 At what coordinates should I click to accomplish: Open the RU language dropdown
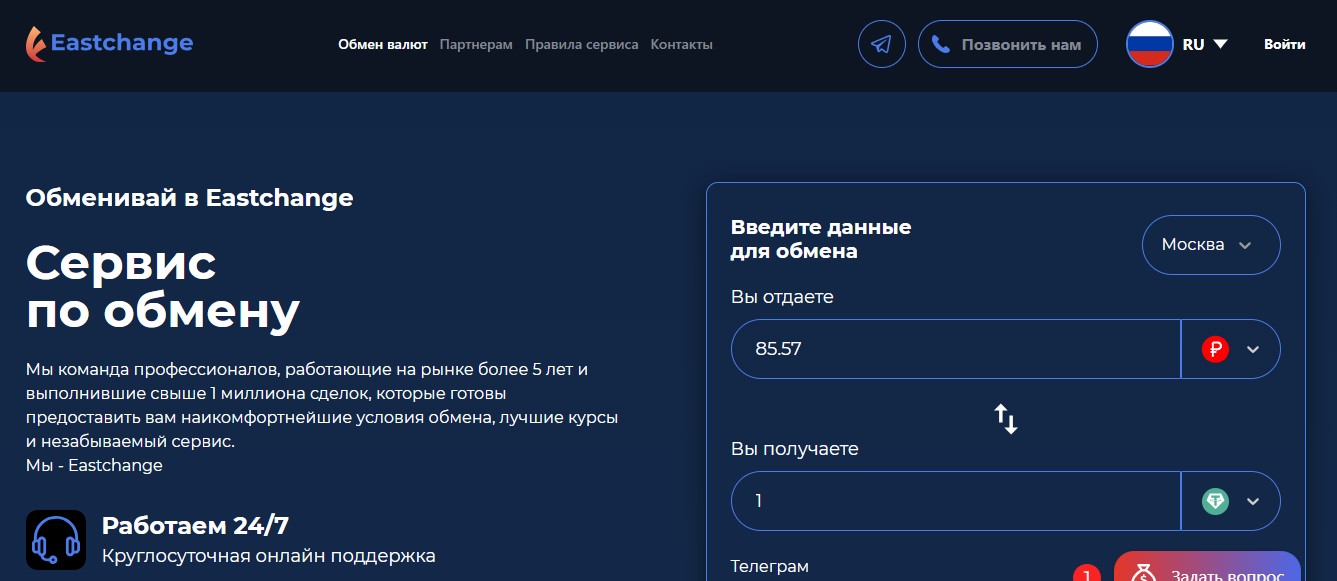(x=1205, y=44)
